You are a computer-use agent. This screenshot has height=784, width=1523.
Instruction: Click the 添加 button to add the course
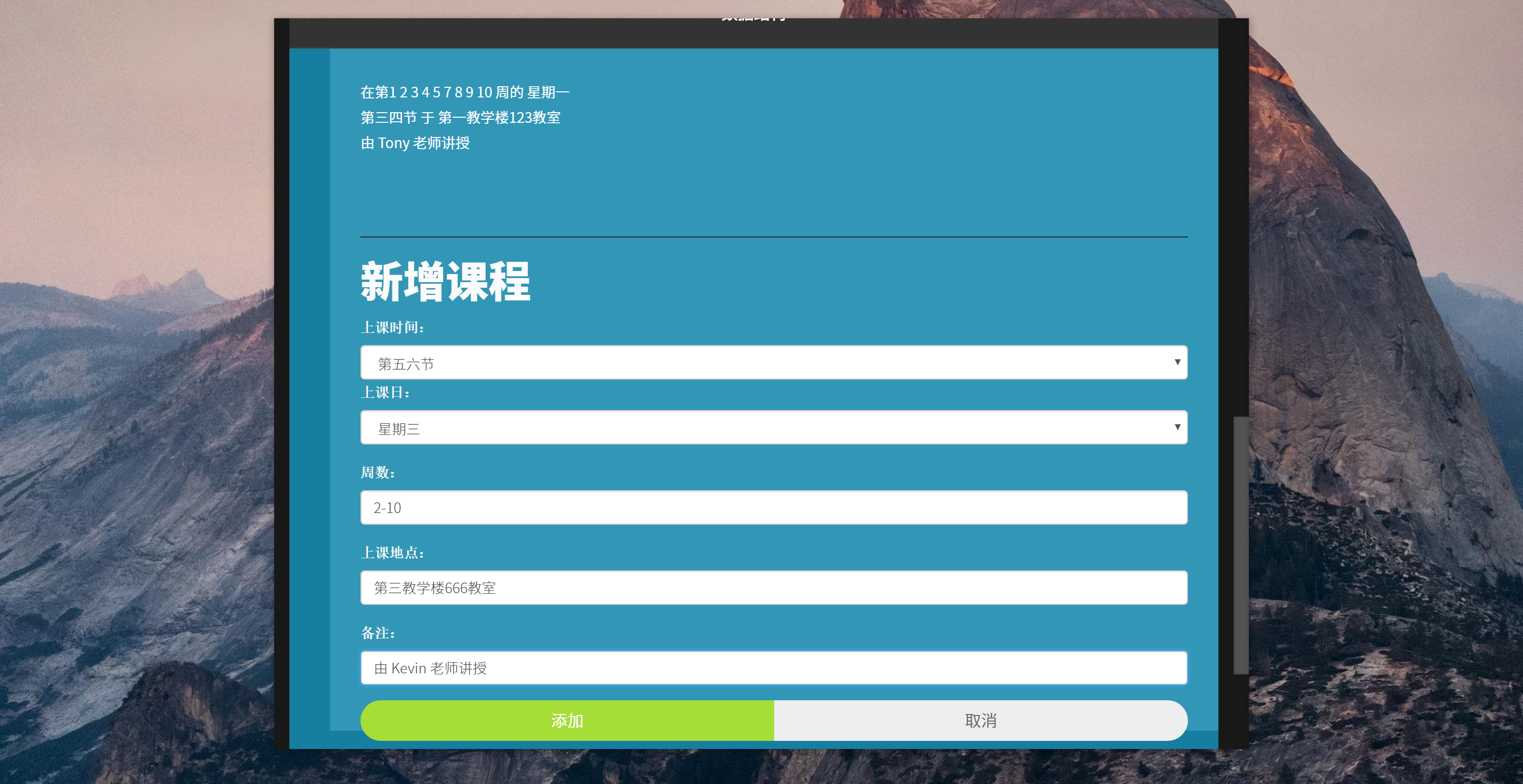pyautogui.click(x=567, y=720)
